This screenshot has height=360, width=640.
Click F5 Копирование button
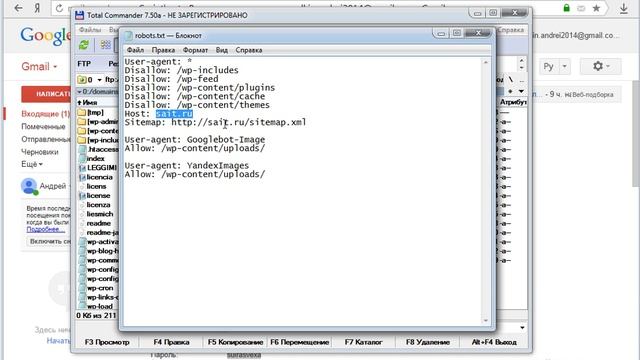click(236, 342)
